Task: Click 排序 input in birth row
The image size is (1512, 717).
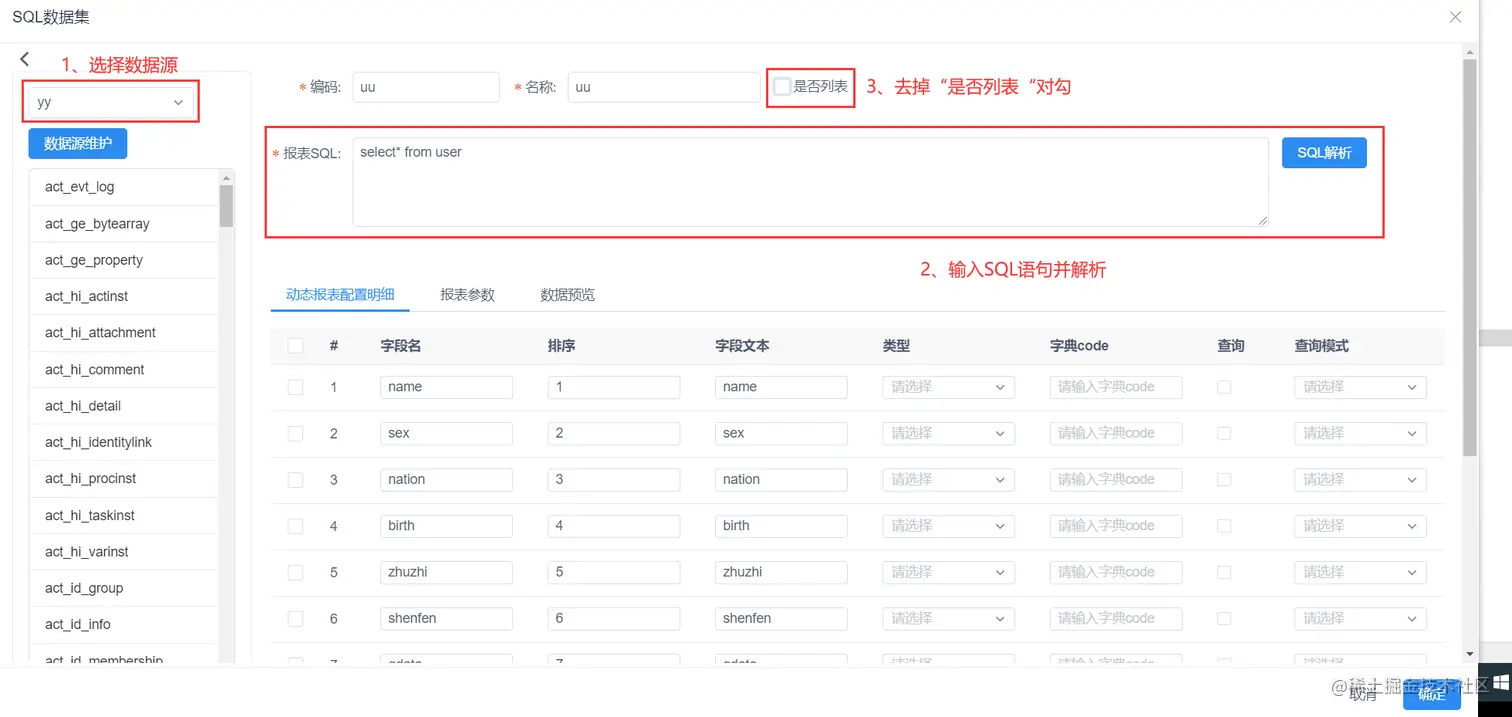Action: coord(614,526)
